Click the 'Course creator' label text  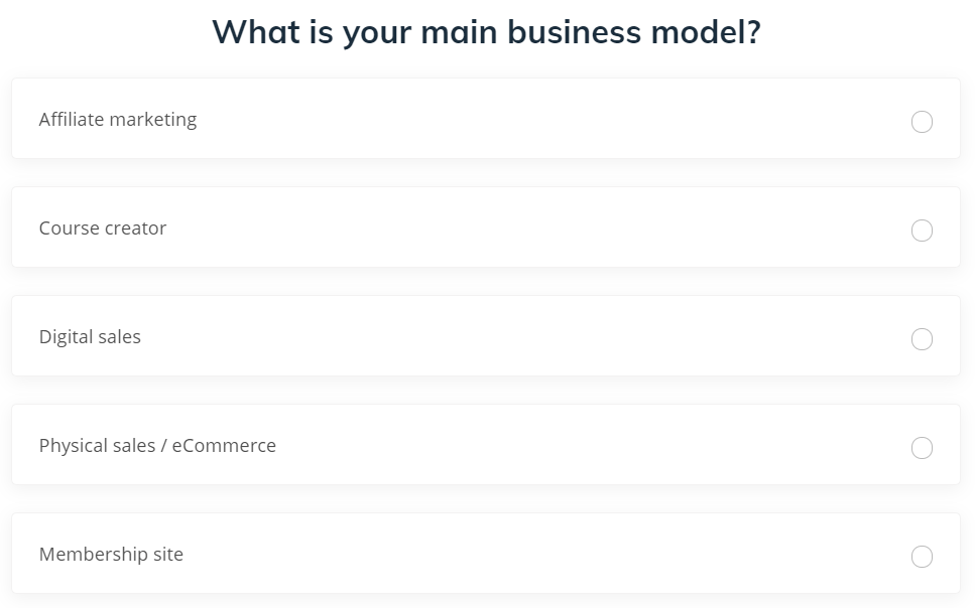click(x=102, y=228)
